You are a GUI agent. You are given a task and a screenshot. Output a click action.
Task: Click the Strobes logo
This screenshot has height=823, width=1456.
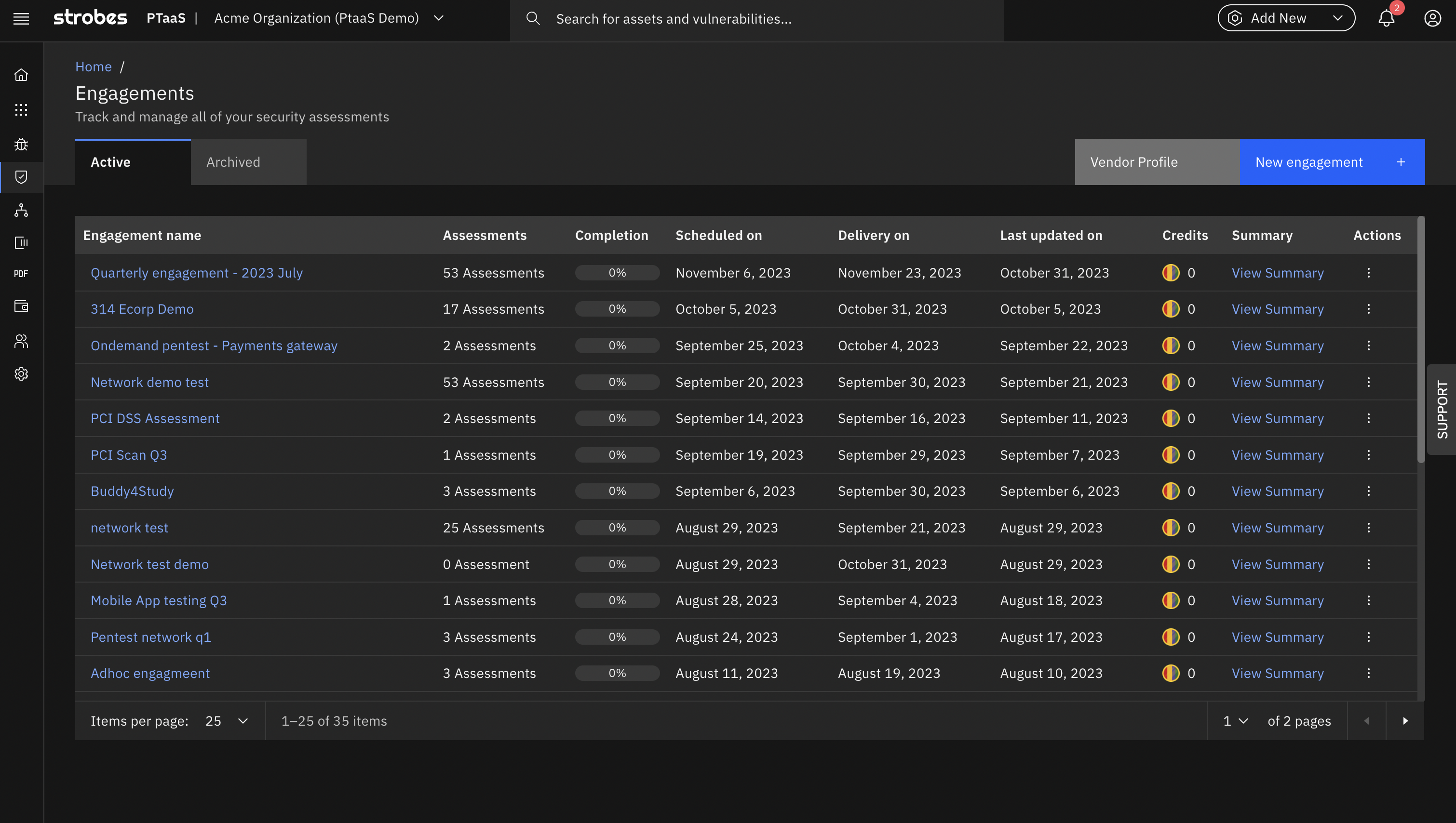[x=91, y=18]
